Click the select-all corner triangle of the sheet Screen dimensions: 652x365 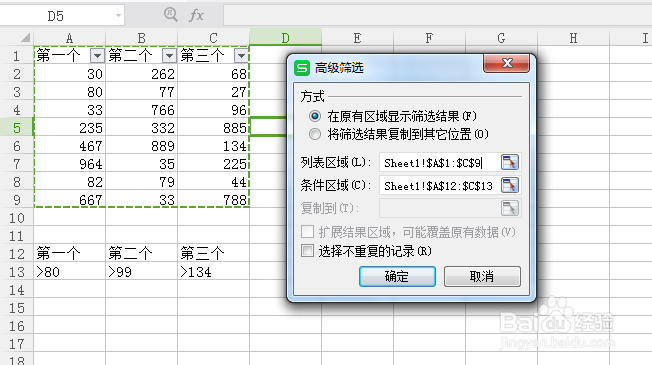[x=26, y=38]
